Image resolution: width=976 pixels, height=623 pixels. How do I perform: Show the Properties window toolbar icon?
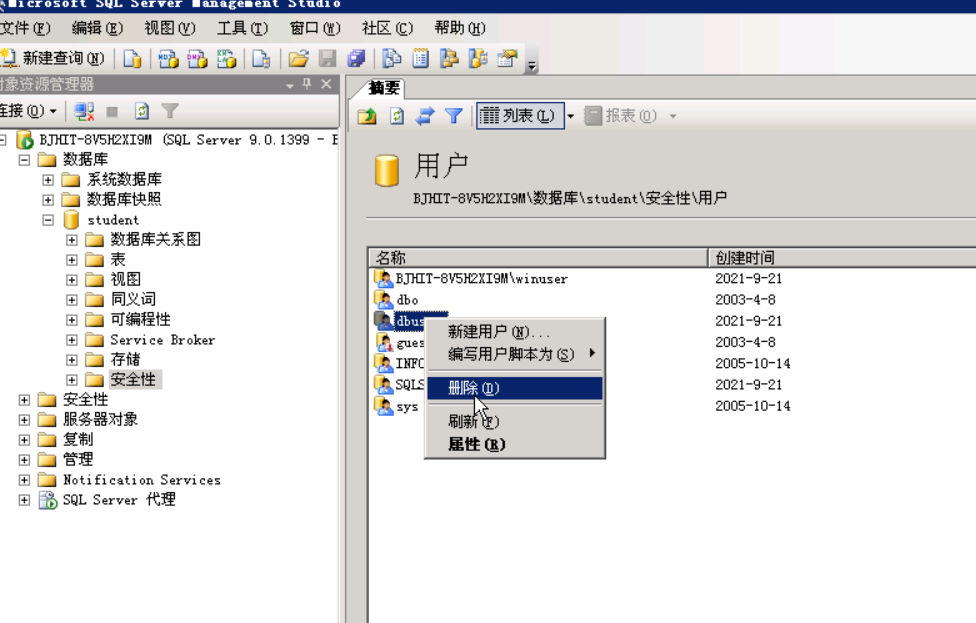click(507, 59)
